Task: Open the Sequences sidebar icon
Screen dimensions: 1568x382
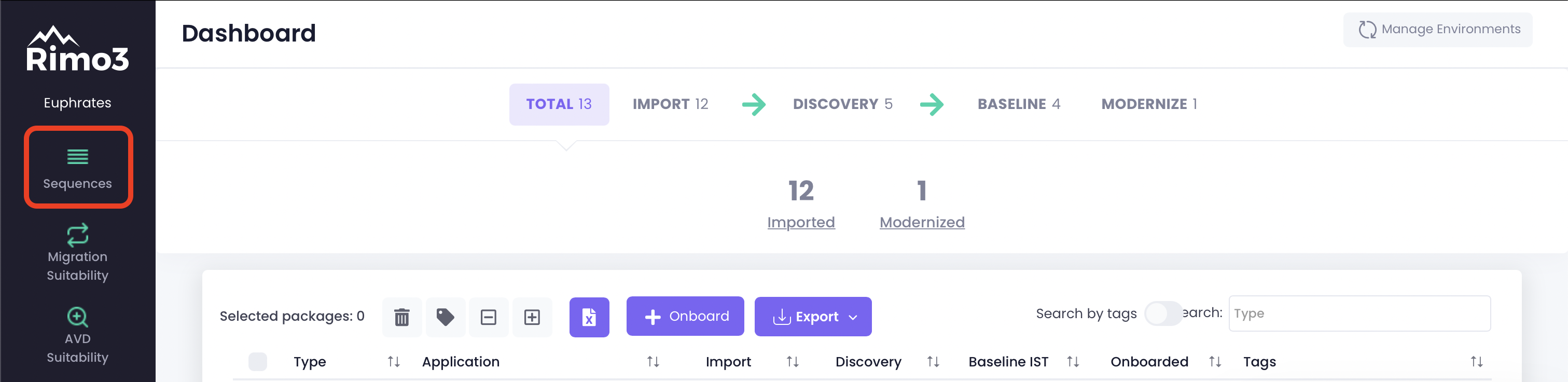Action: (x=78, y=167)
